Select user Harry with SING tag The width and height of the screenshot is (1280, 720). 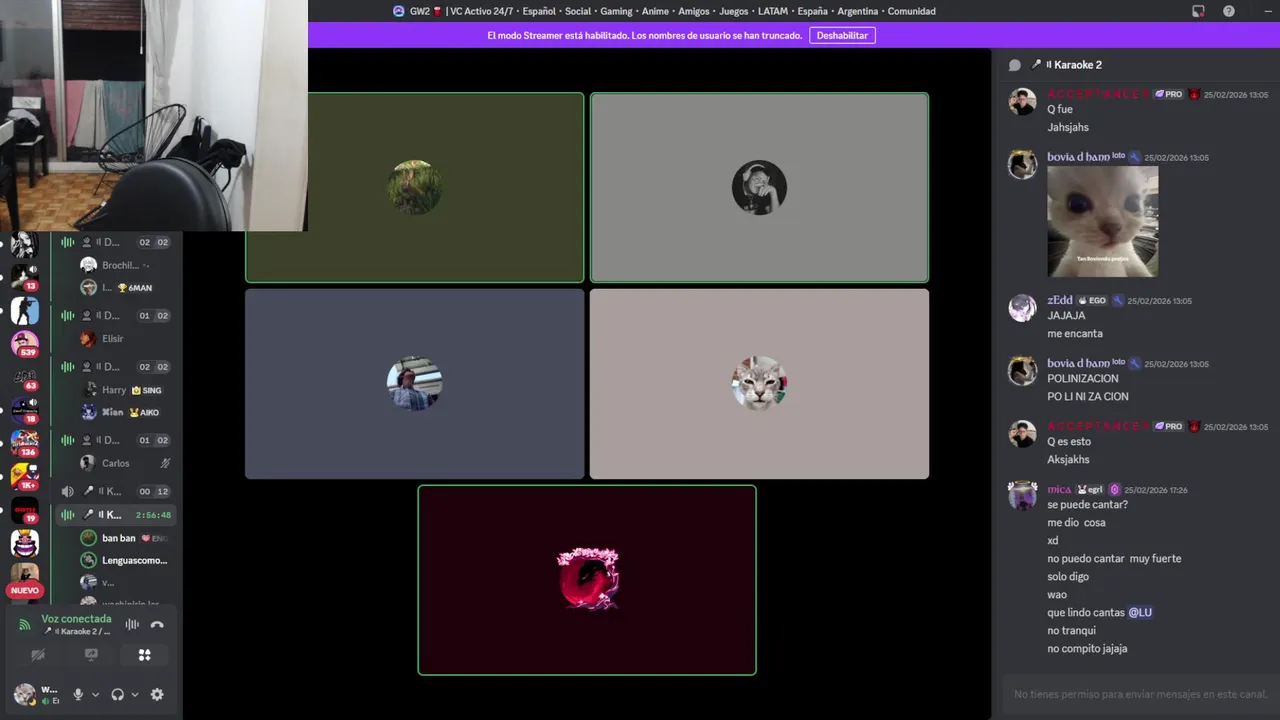(123, 390)
